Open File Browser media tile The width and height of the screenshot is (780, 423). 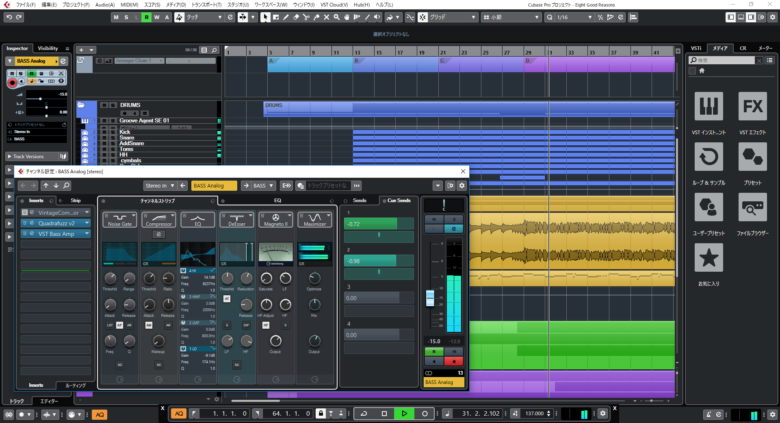pyautogui.click(x=752, y=207)
